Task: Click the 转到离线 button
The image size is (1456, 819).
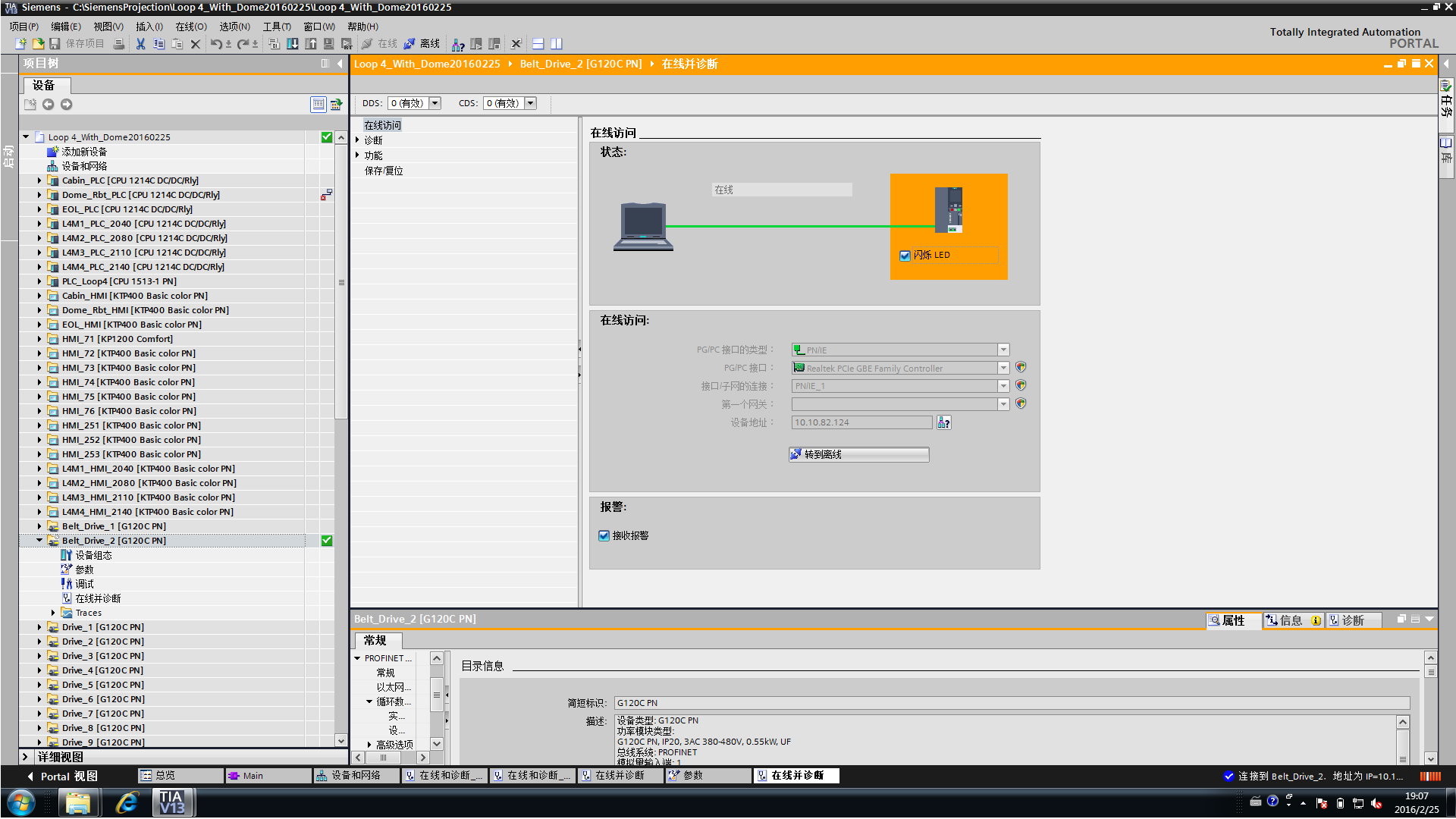Action: [x=858, y=454]
